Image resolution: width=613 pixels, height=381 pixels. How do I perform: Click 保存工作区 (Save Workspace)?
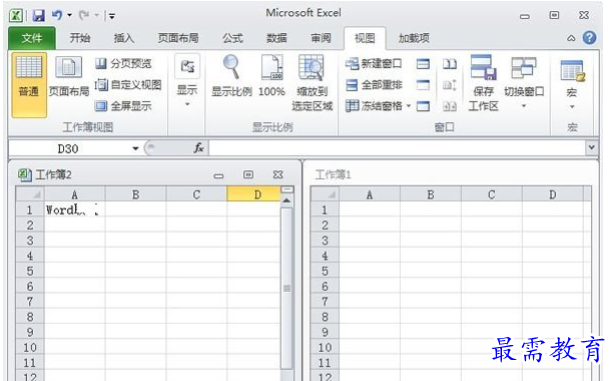(x=483, y=82)
